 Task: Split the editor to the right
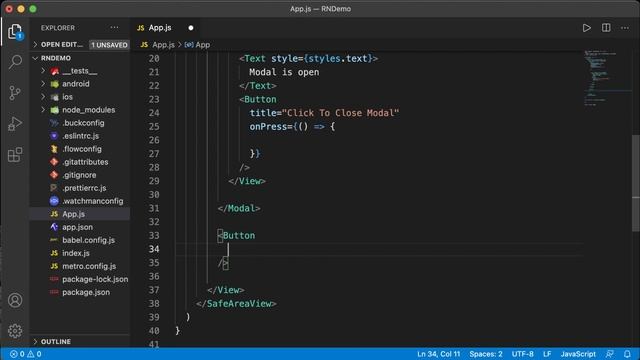(x=606, y=28)
